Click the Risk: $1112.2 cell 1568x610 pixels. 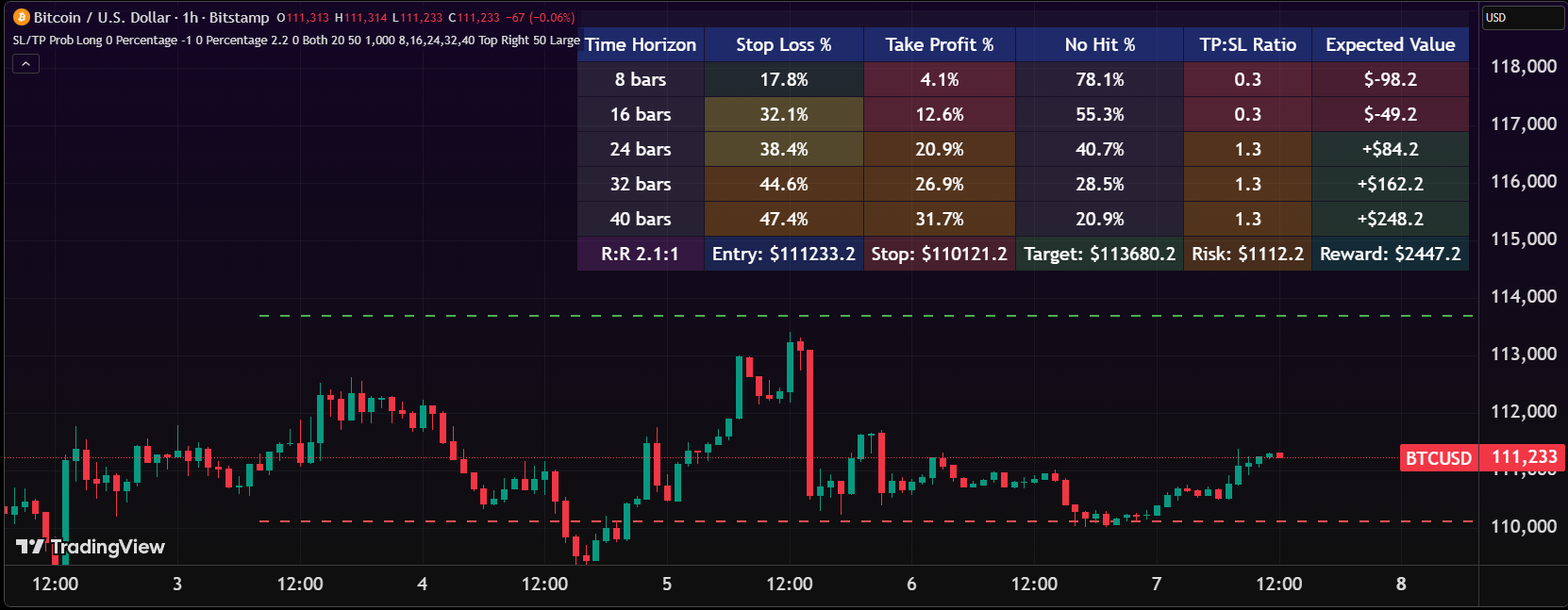pyautogui.click(x=1248, y=254)
